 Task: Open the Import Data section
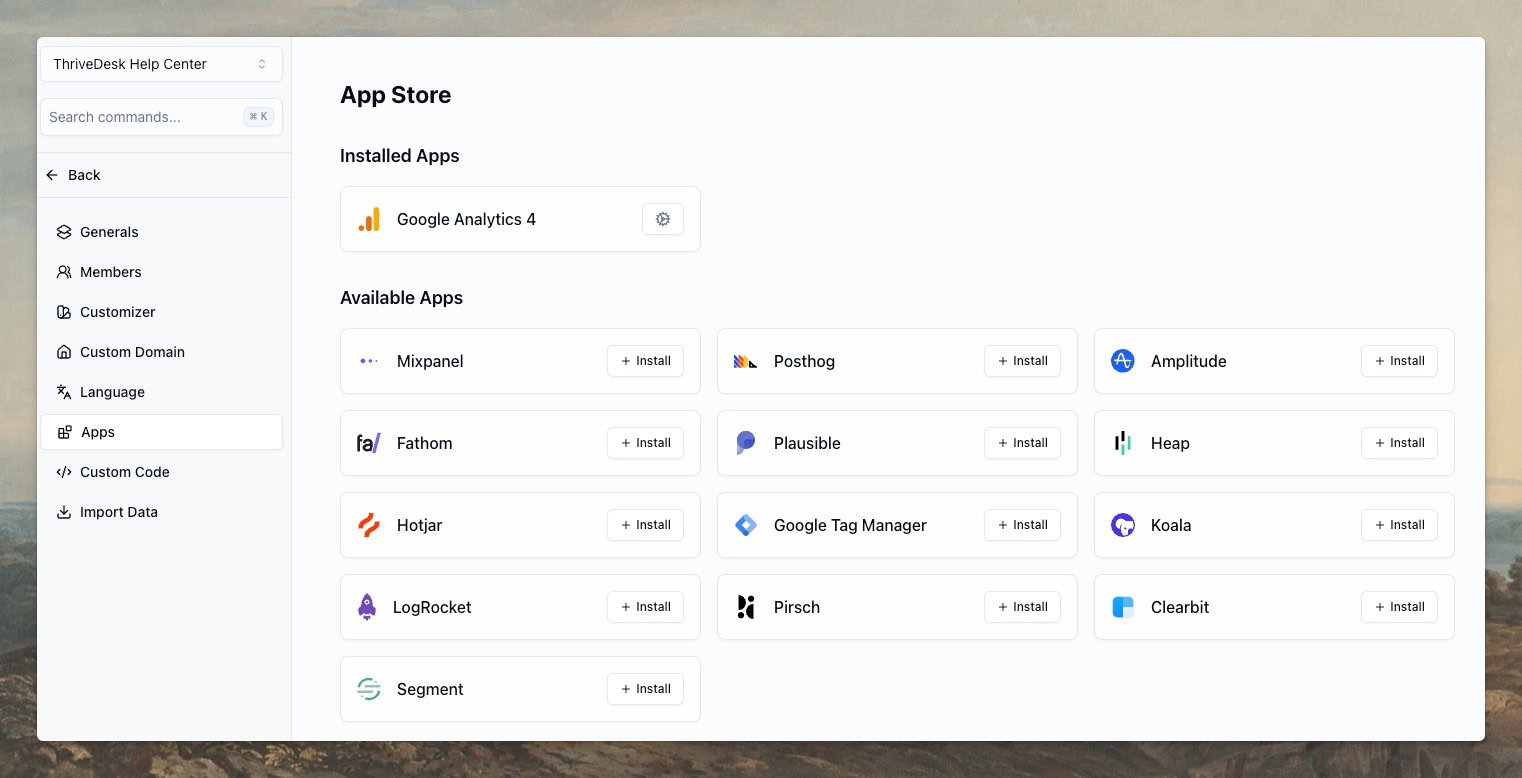coord(162,512)
